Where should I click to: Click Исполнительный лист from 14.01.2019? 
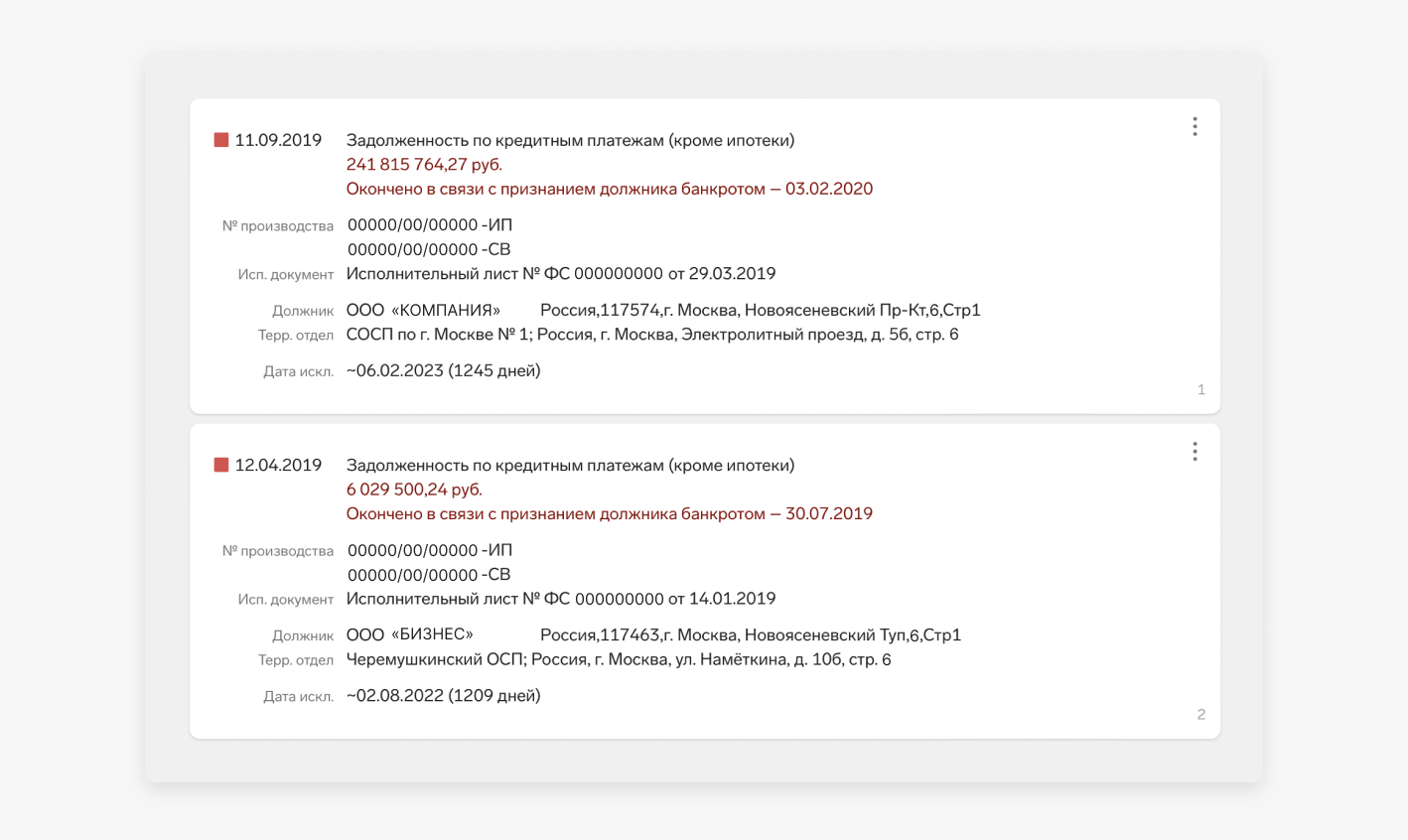pyautogui.click(x=560, y=599)
